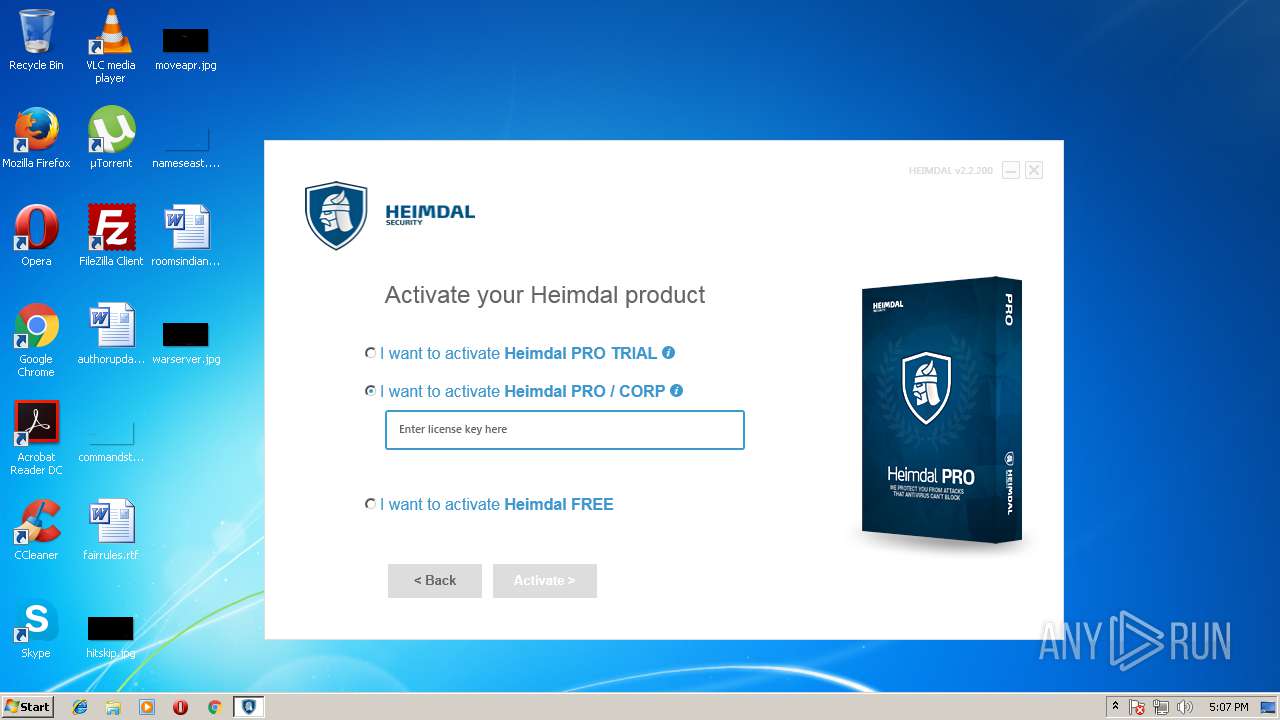
Task: Select the fairrules.rtf document icon
Action: pyautogui.click(x=110, y=530)
